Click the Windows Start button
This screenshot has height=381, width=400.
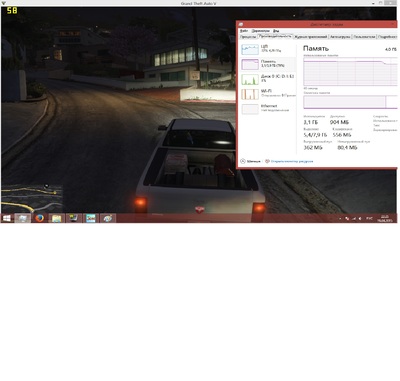(x=6, y=218)
